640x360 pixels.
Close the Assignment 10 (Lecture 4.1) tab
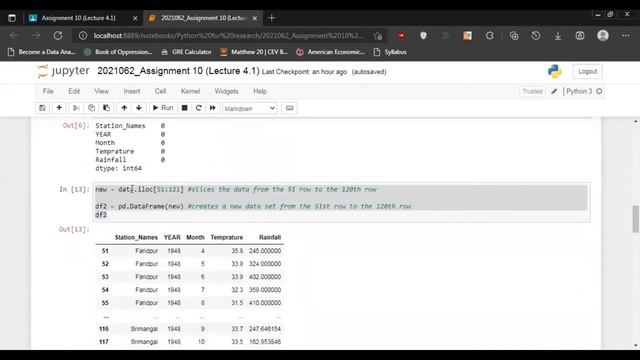135,18
